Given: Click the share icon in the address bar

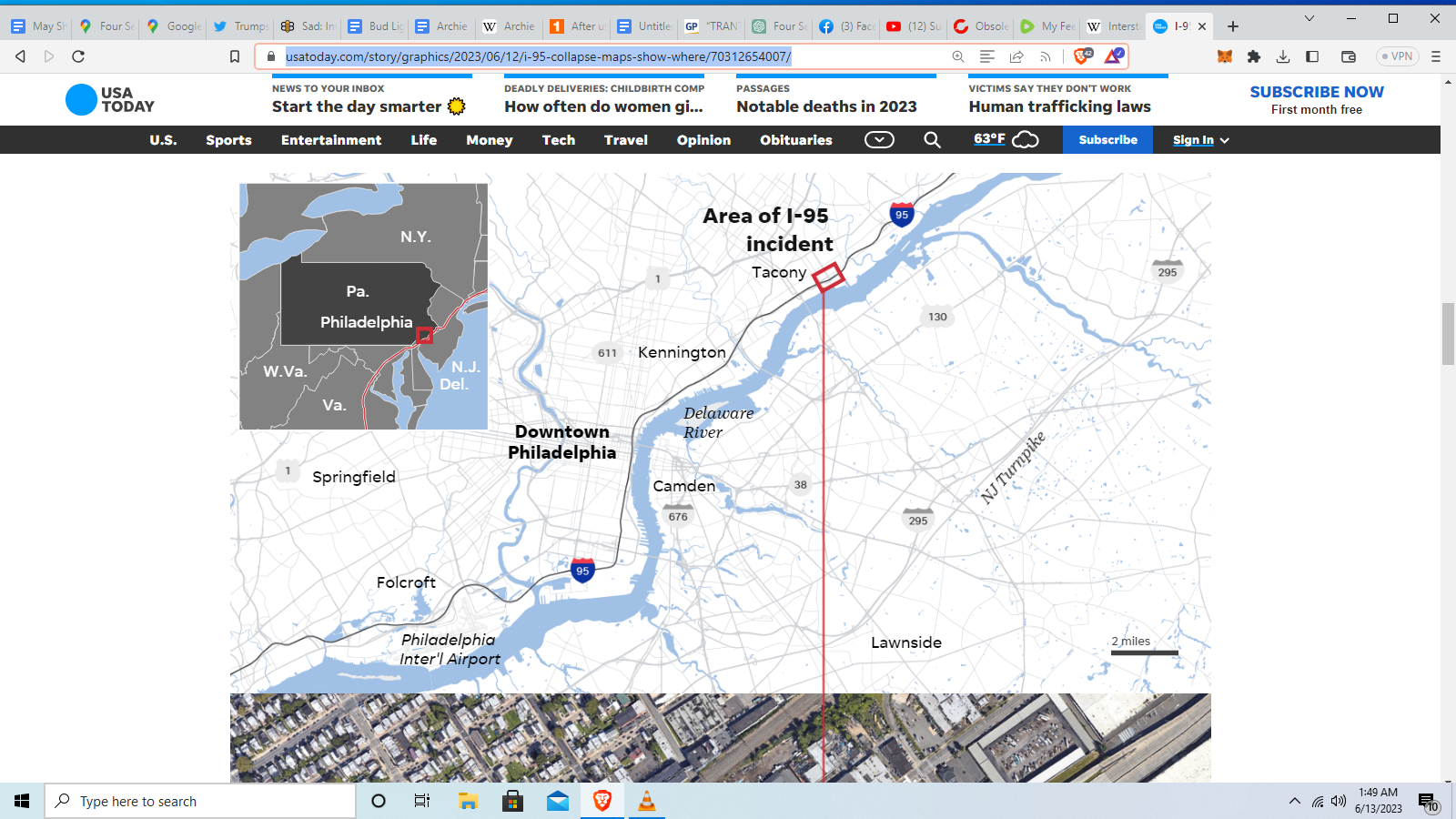Looking at the screenshot, I should pos(1016,56).
